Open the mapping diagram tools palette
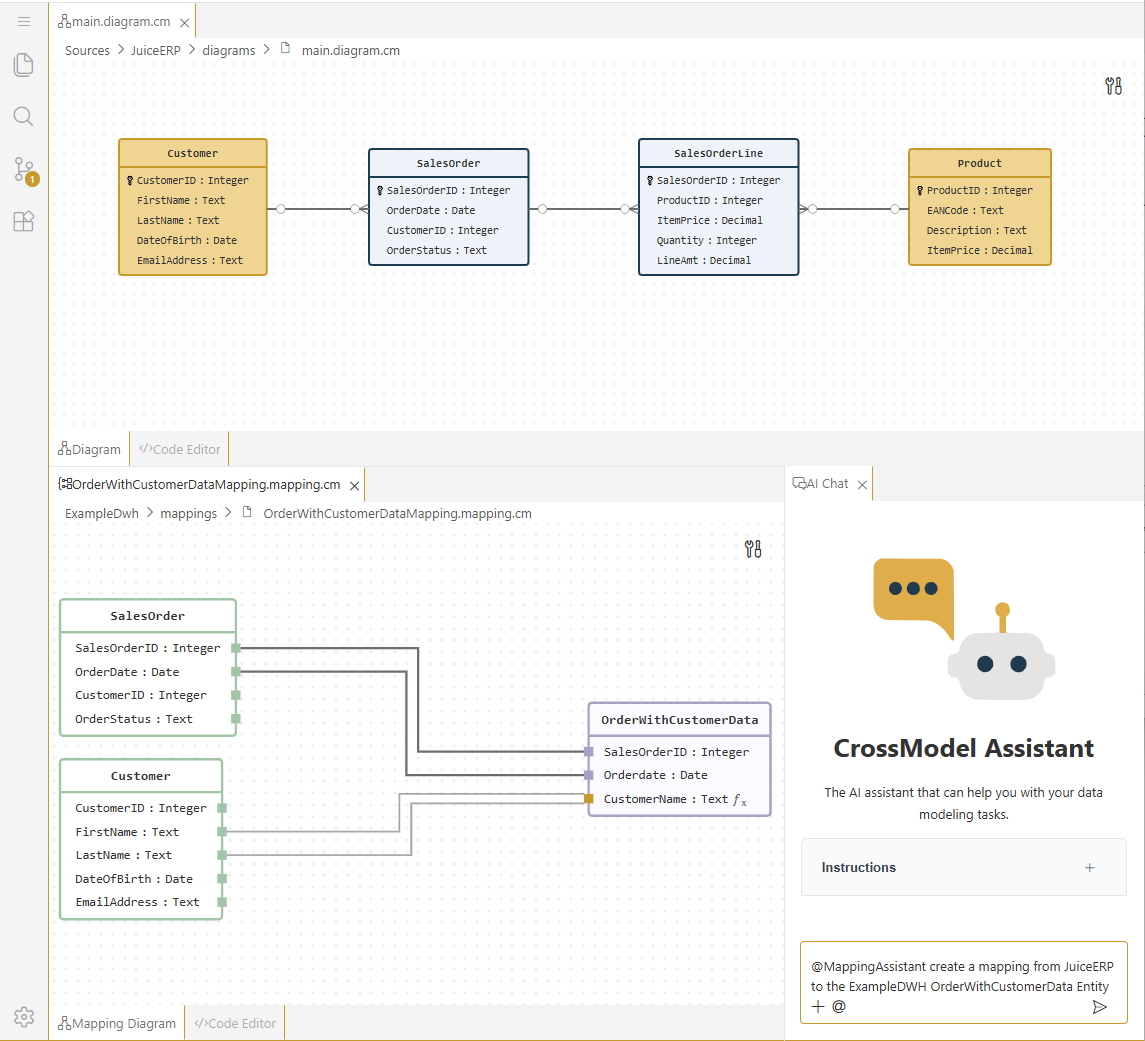 pyautogui.click(x=754, y=548)
